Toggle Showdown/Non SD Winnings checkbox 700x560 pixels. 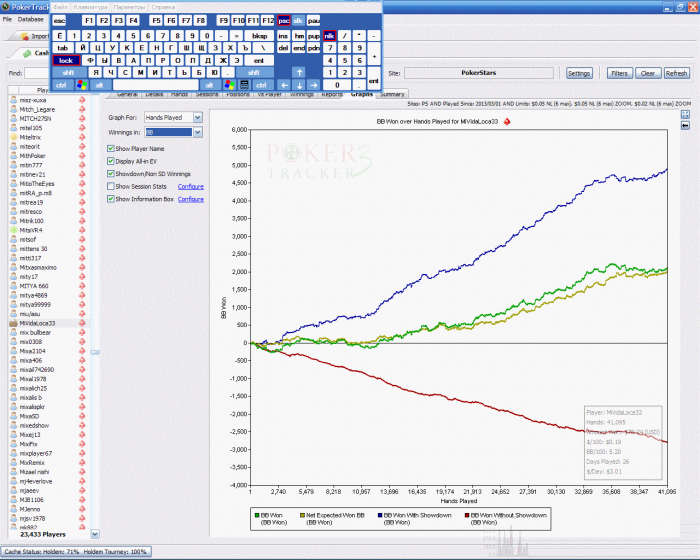click(x=111, y=174)
